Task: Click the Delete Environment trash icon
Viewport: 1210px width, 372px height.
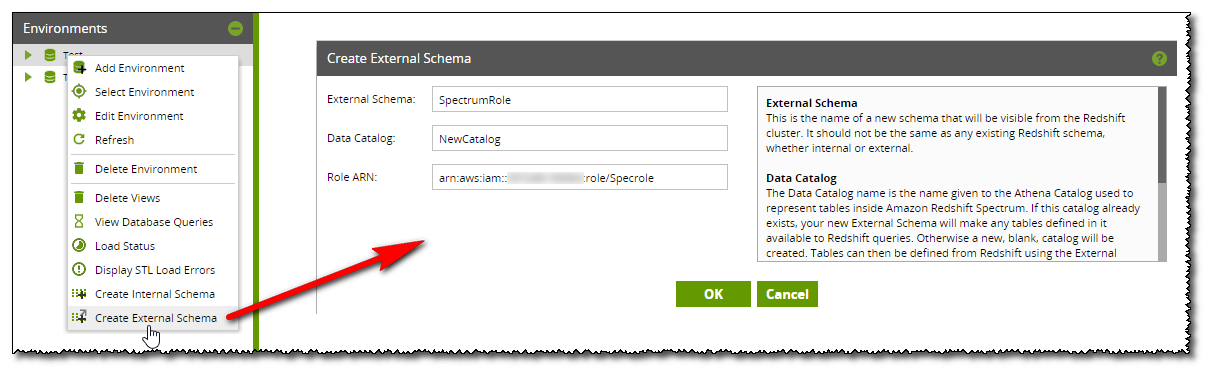Action: click(x=79, y=169)
